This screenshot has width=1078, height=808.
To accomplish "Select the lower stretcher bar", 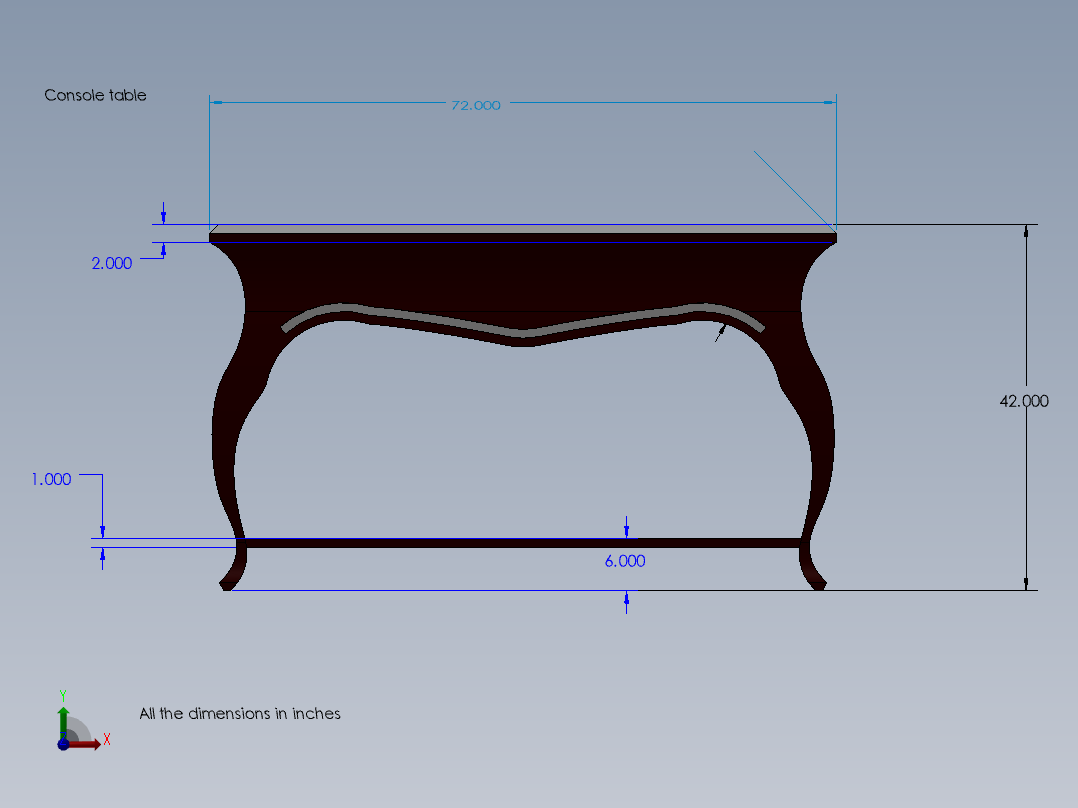I will (522, 543).
